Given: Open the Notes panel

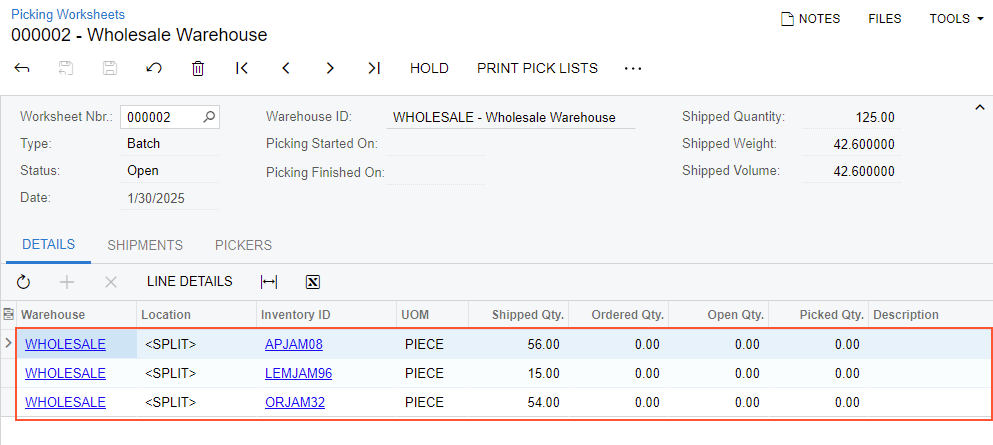Looking at the screenshot, I should (x=810, y=18).
